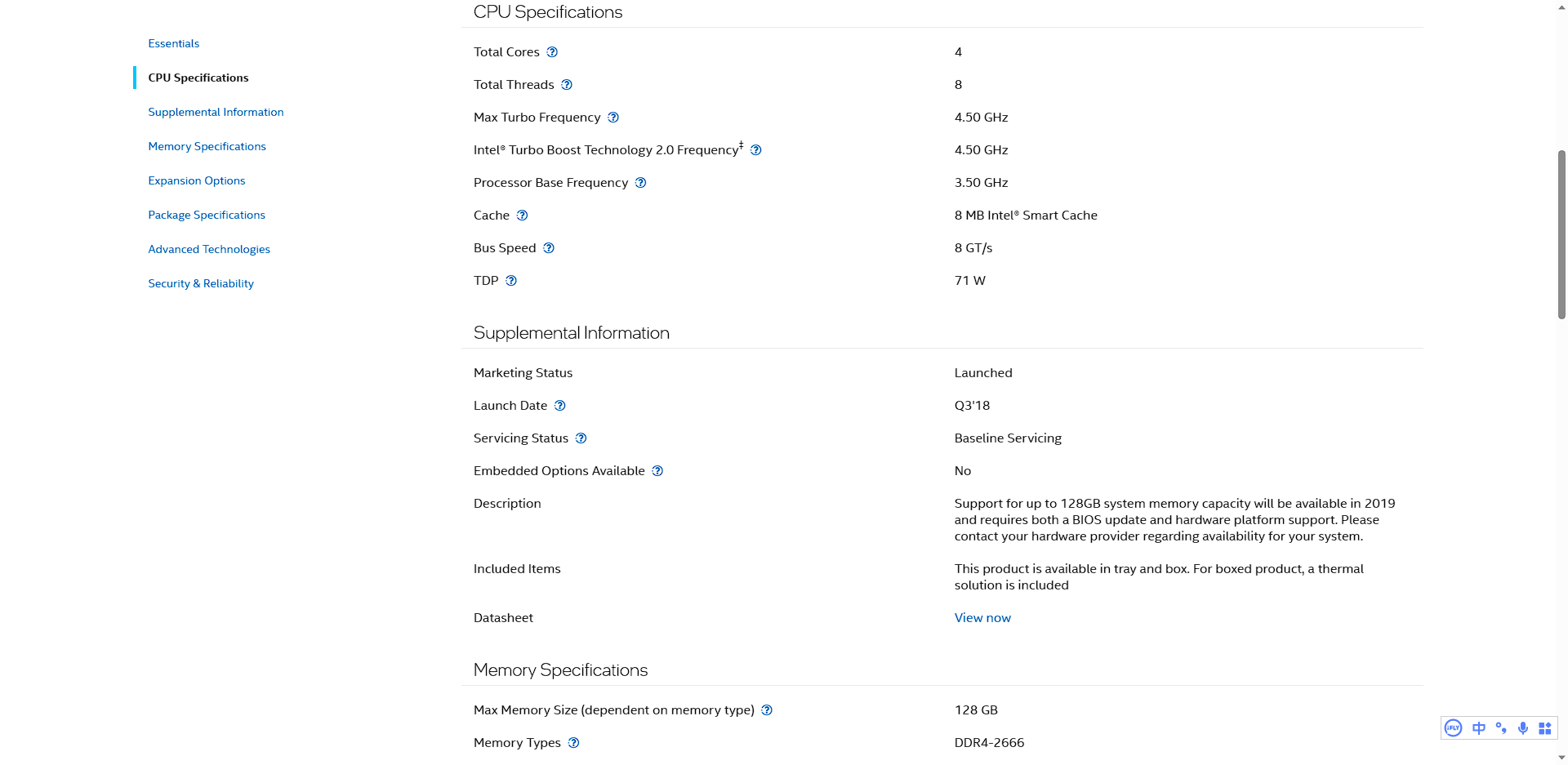The image size is (1568, 765).
Task: Click the help icon beside Memory Types
Action: coord(573,743)
